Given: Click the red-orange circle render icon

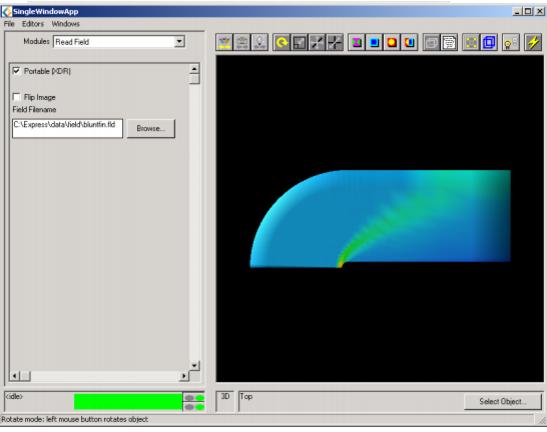Looking at the screenshot, I should click(392, 43).
